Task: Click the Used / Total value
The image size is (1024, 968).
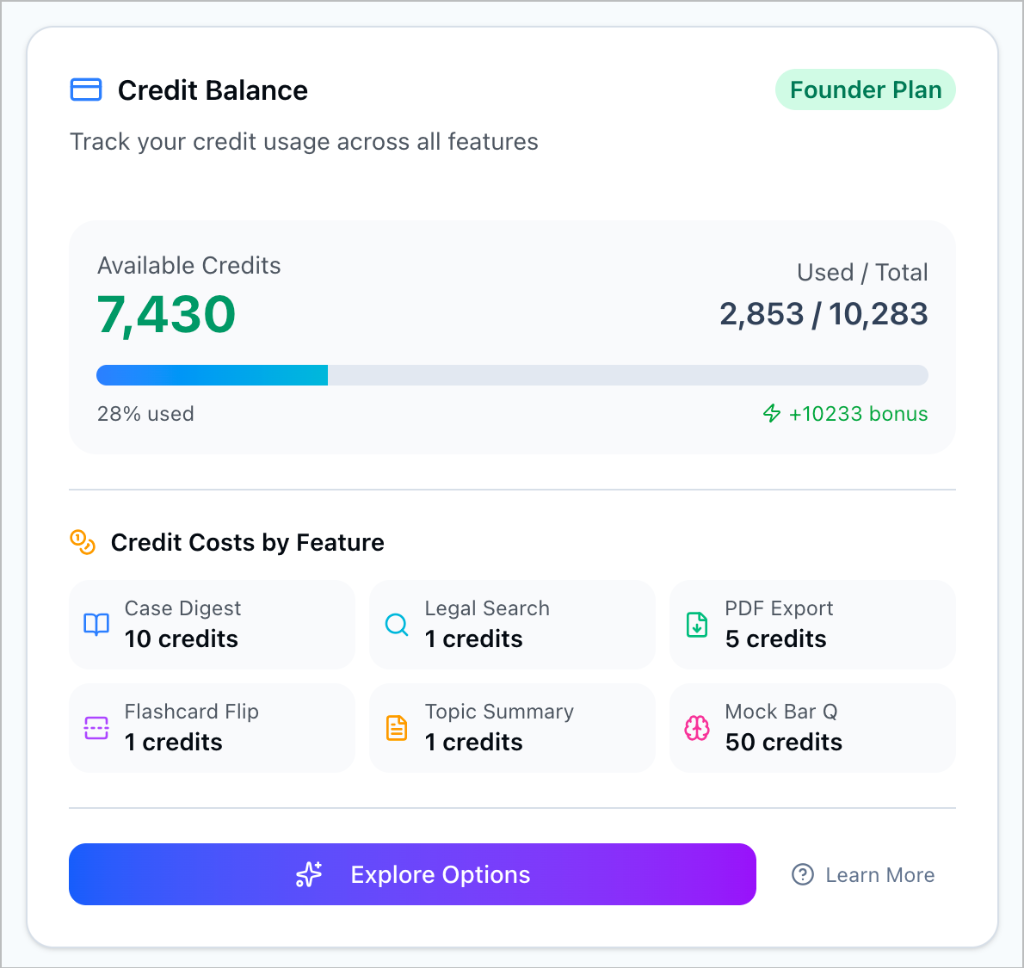Action: (x=823, y=313)
